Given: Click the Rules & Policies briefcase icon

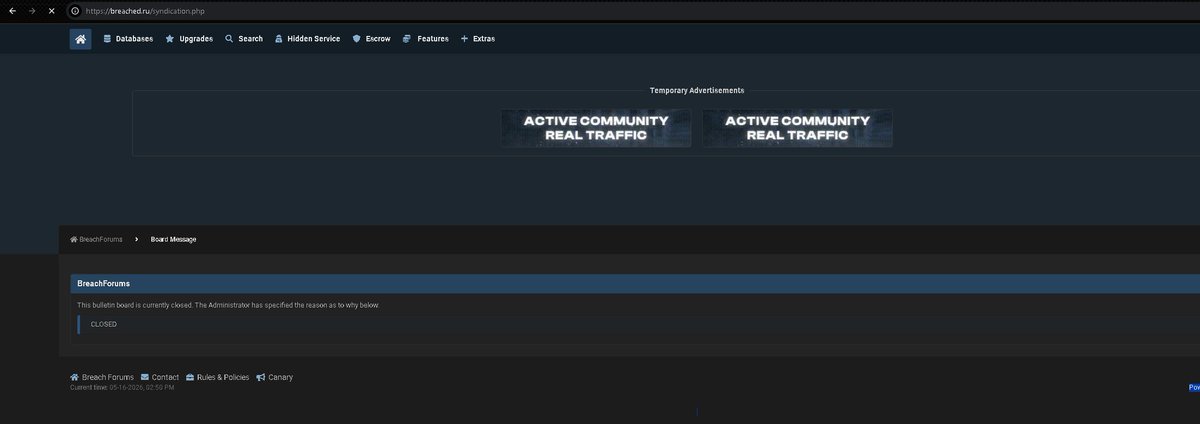Looking at the screenshot, I should pos(190,377).
